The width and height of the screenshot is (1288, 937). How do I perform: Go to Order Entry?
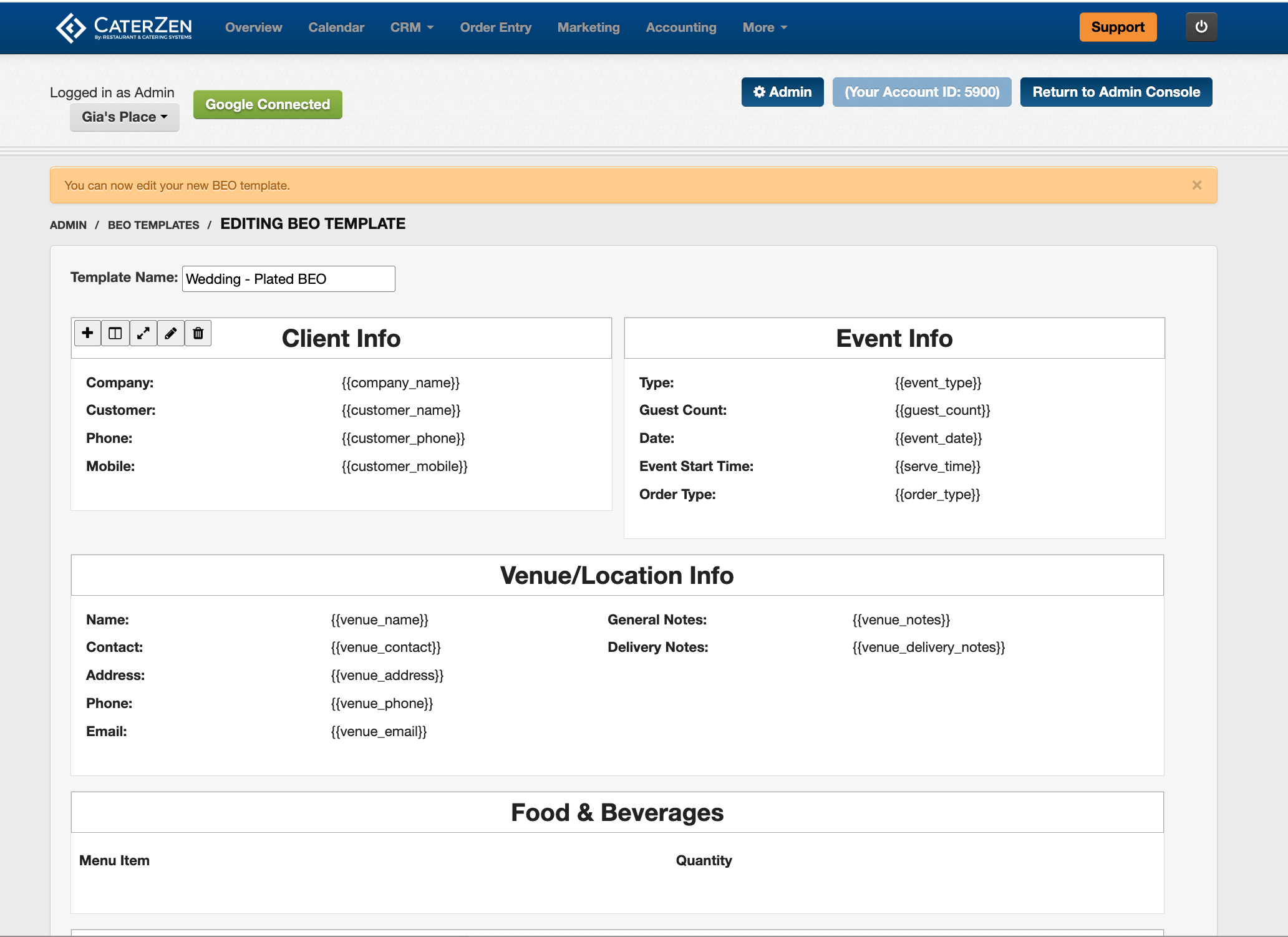(x=495, y=27)
